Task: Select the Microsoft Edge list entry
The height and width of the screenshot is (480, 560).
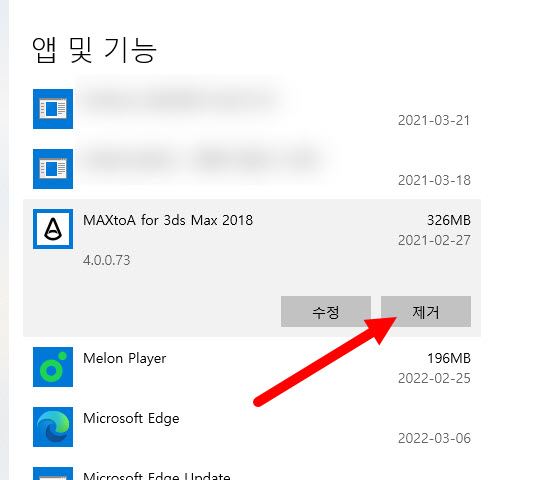Action: pos(252,427)
